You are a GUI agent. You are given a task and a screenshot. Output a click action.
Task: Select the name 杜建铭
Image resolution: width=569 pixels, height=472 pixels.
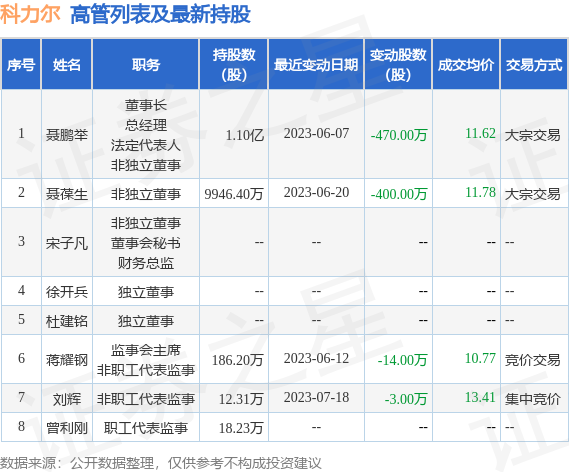(67, 321)
